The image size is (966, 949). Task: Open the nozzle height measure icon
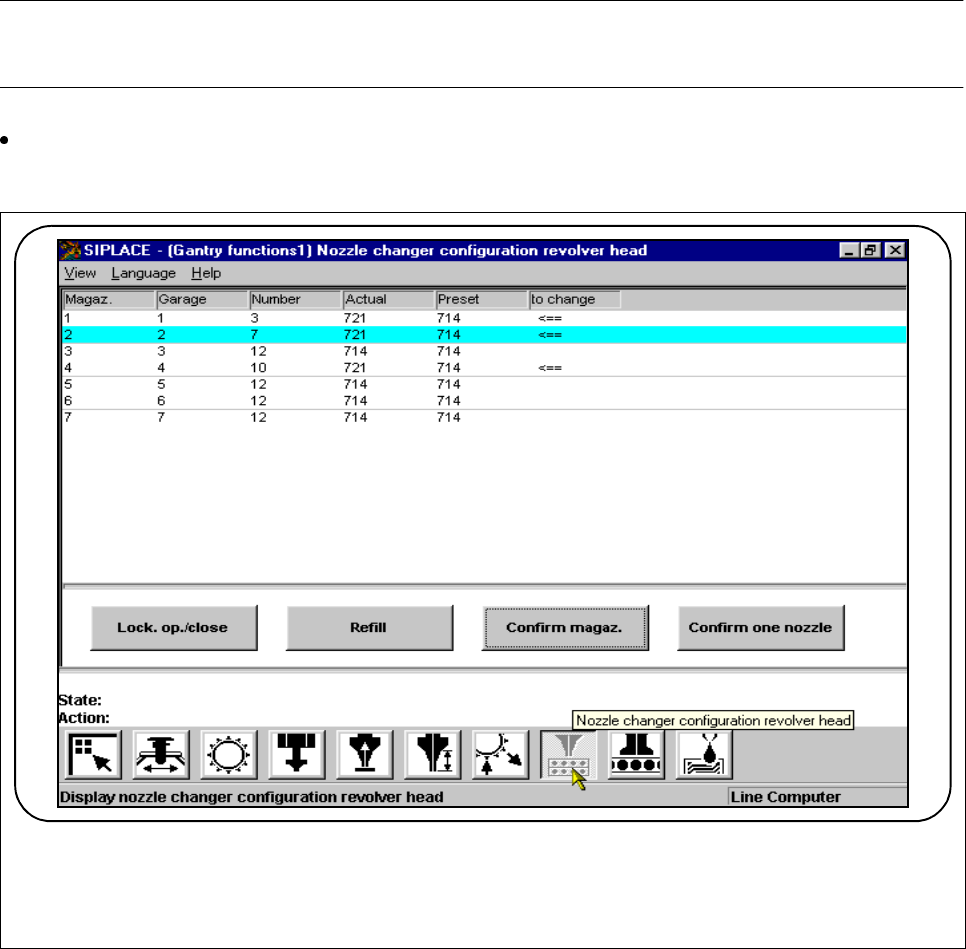coord(432,755)
